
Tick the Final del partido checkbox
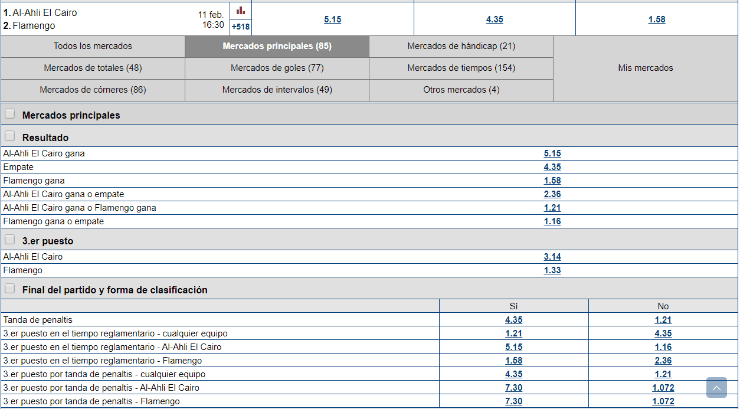click(x=10, y=290)
